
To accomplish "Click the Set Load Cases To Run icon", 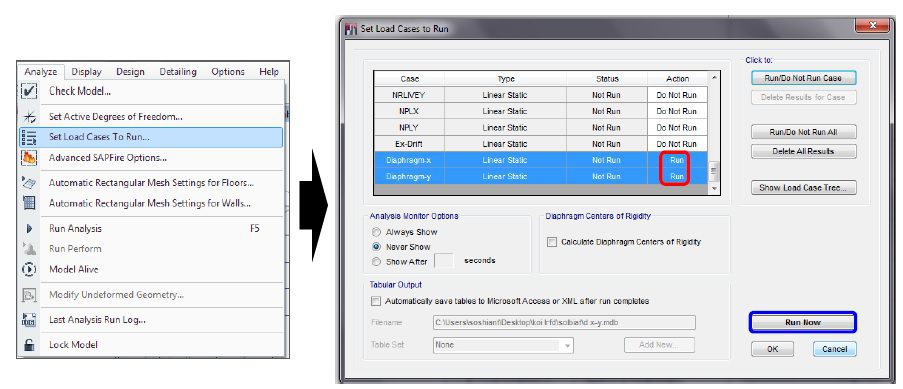I will (29, 137).
